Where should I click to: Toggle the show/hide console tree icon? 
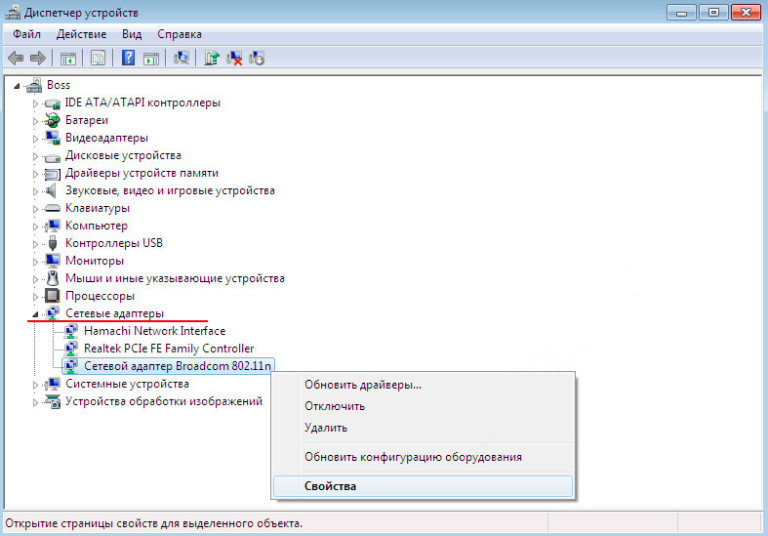click(68, 58)
